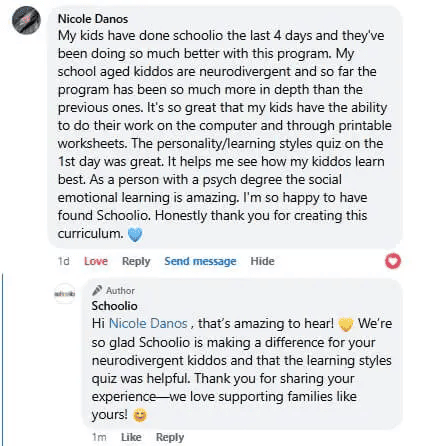Screen dimensions: 437x446
Task: Open Nicole Danos's profile picture
Action: (26, 20)
